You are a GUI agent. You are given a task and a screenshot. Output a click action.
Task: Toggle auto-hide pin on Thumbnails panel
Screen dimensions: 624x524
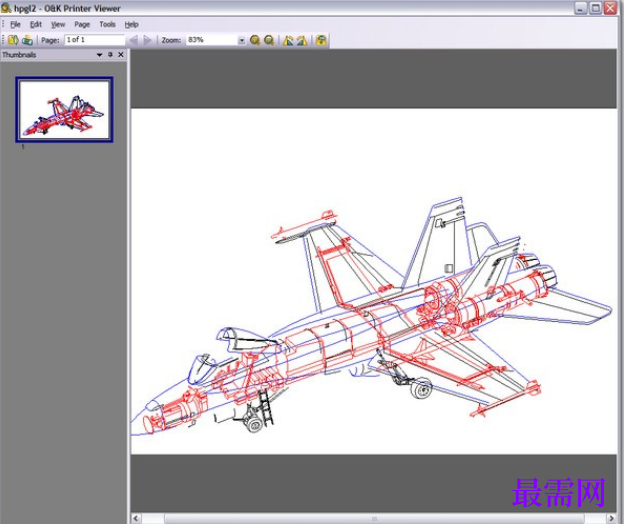tap(110, 55)
